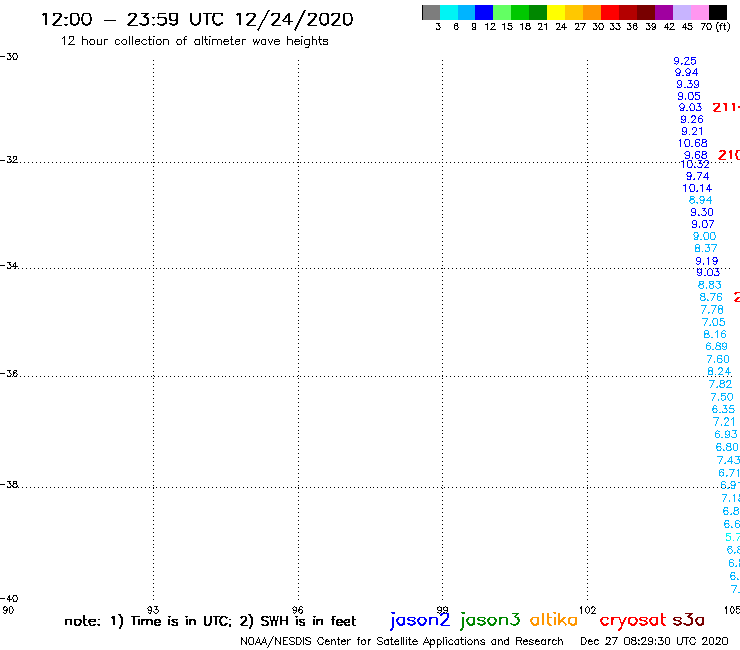Click the 7.82 wave height value
The height and width of the screenshot is (650, 740).
pos(721,385)
